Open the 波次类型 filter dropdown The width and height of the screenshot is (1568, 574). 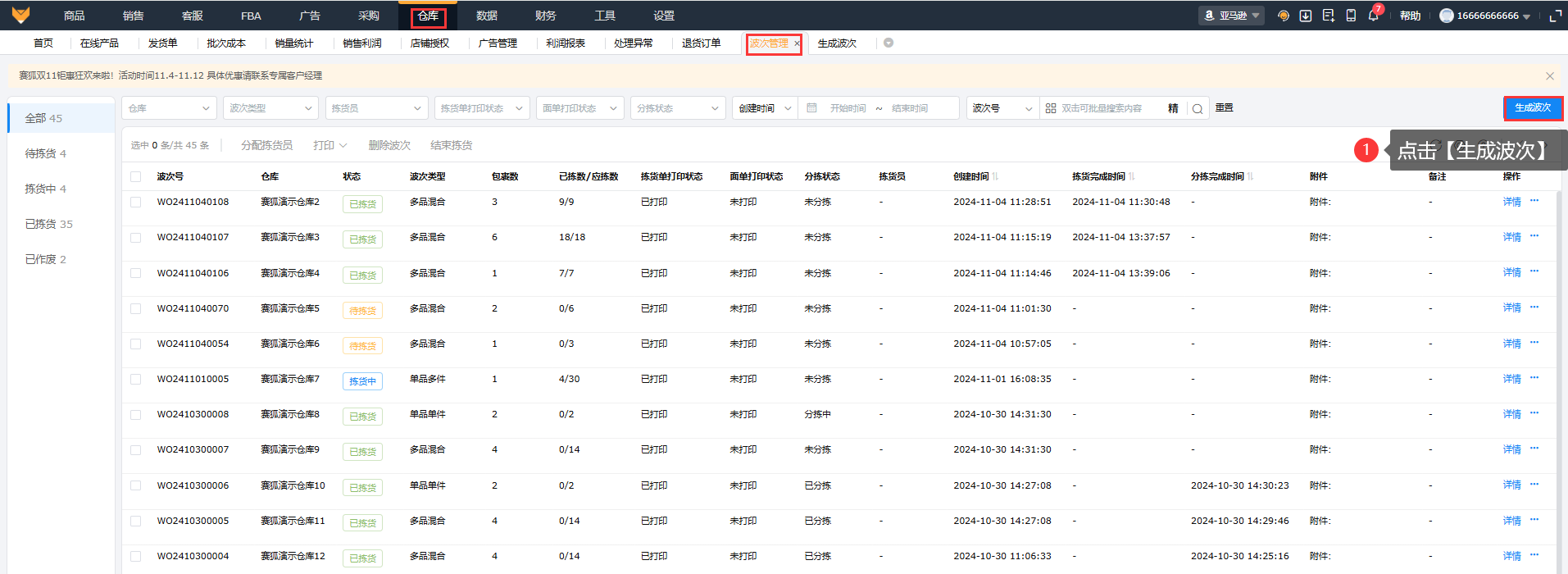click(x=270, y=108)
